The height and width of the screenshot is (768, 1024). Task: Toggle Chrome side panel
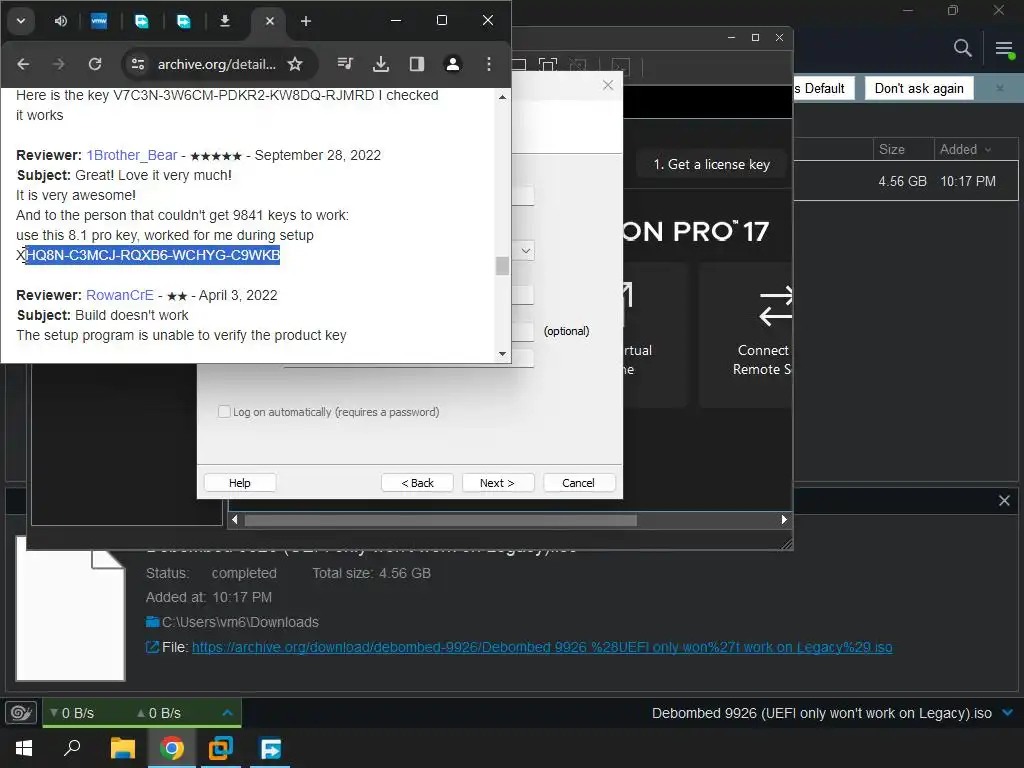(x=417, y=64)
